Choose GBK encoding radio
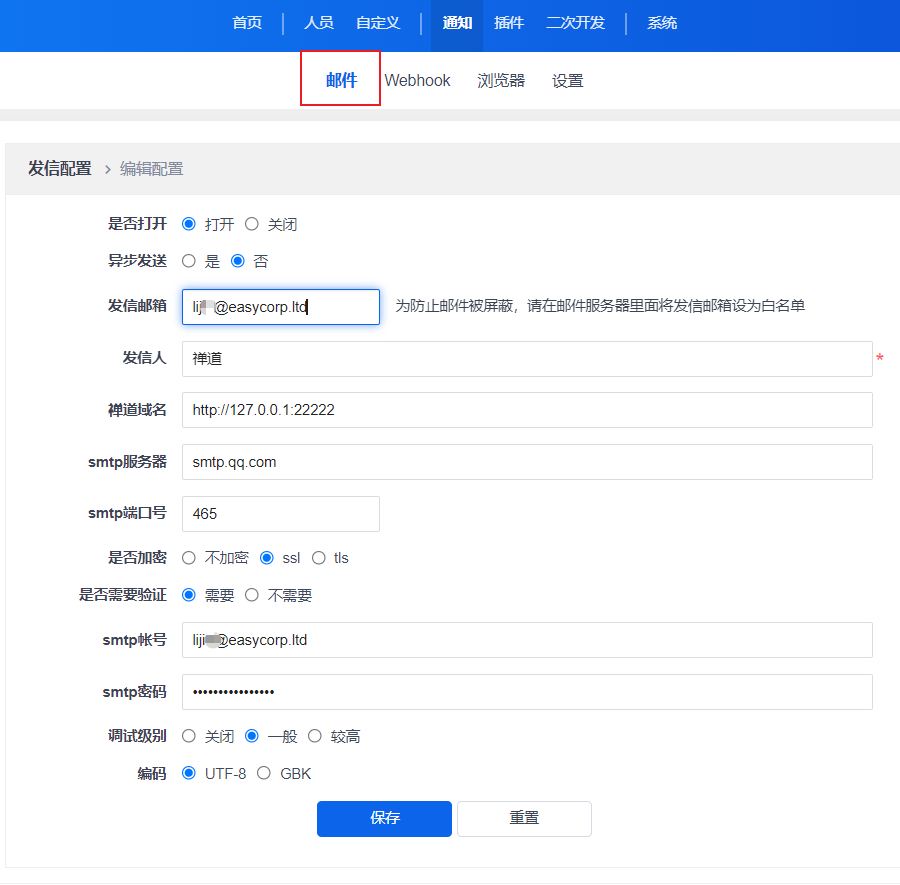 pyautogui.click(x=264, y=773)
